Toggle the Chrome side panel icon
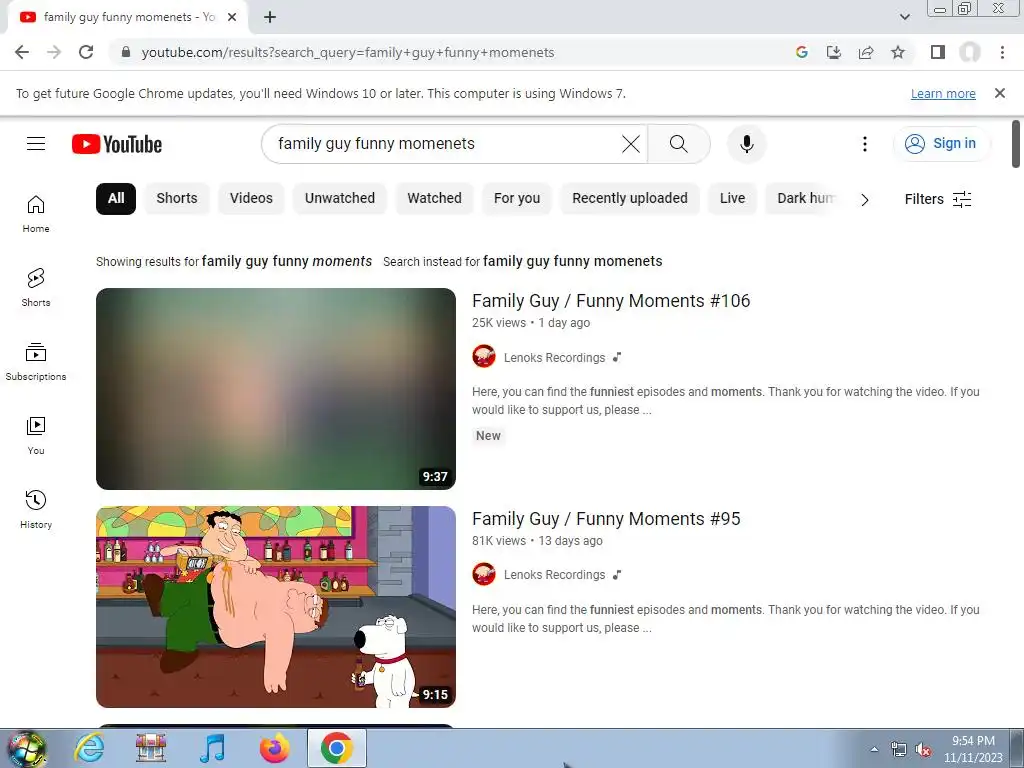The height and width of the screenshot is (768, 1024). coord(938,52)
